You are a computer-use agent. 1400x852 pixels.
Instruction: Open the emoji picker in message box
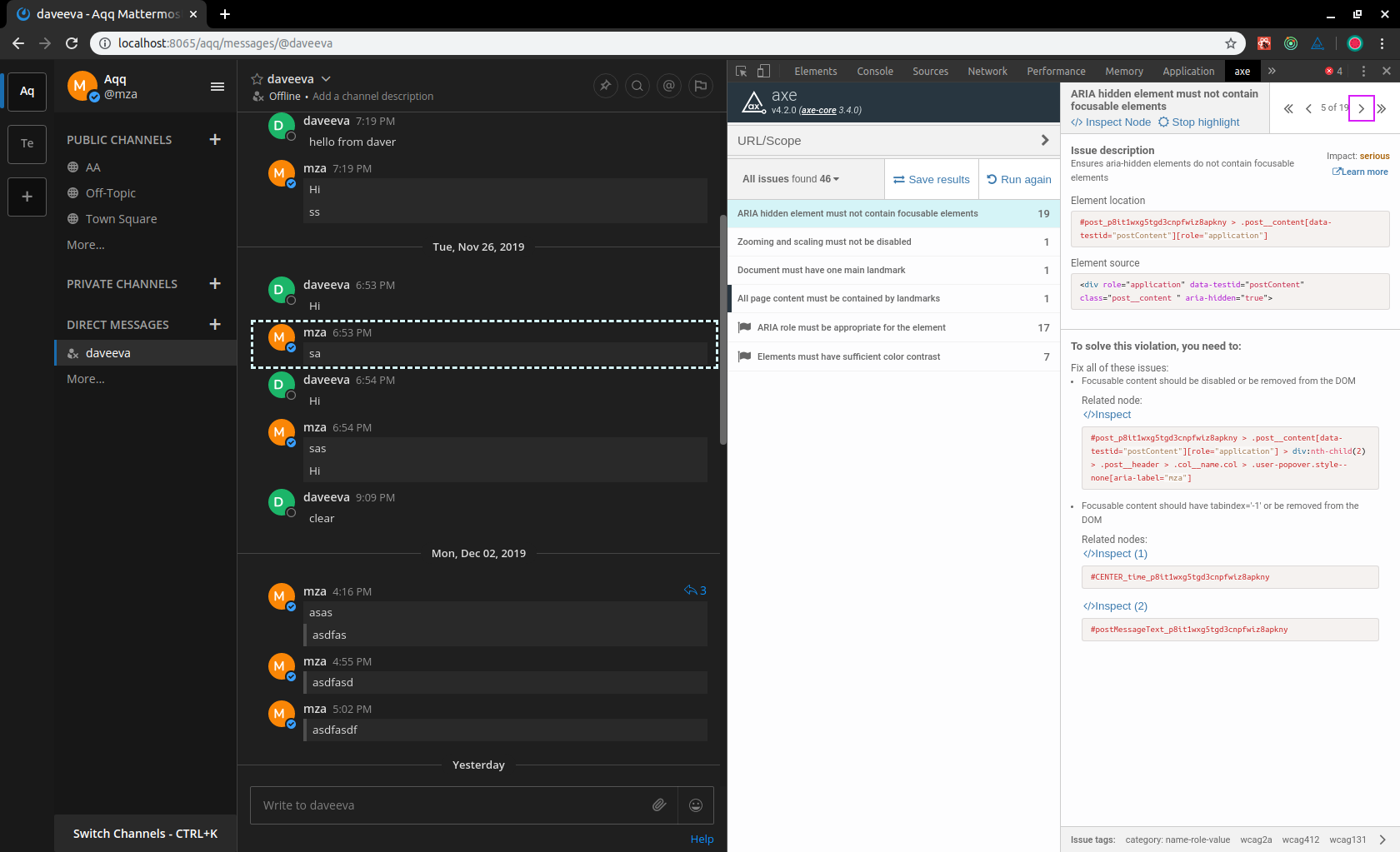click(696, 805)
